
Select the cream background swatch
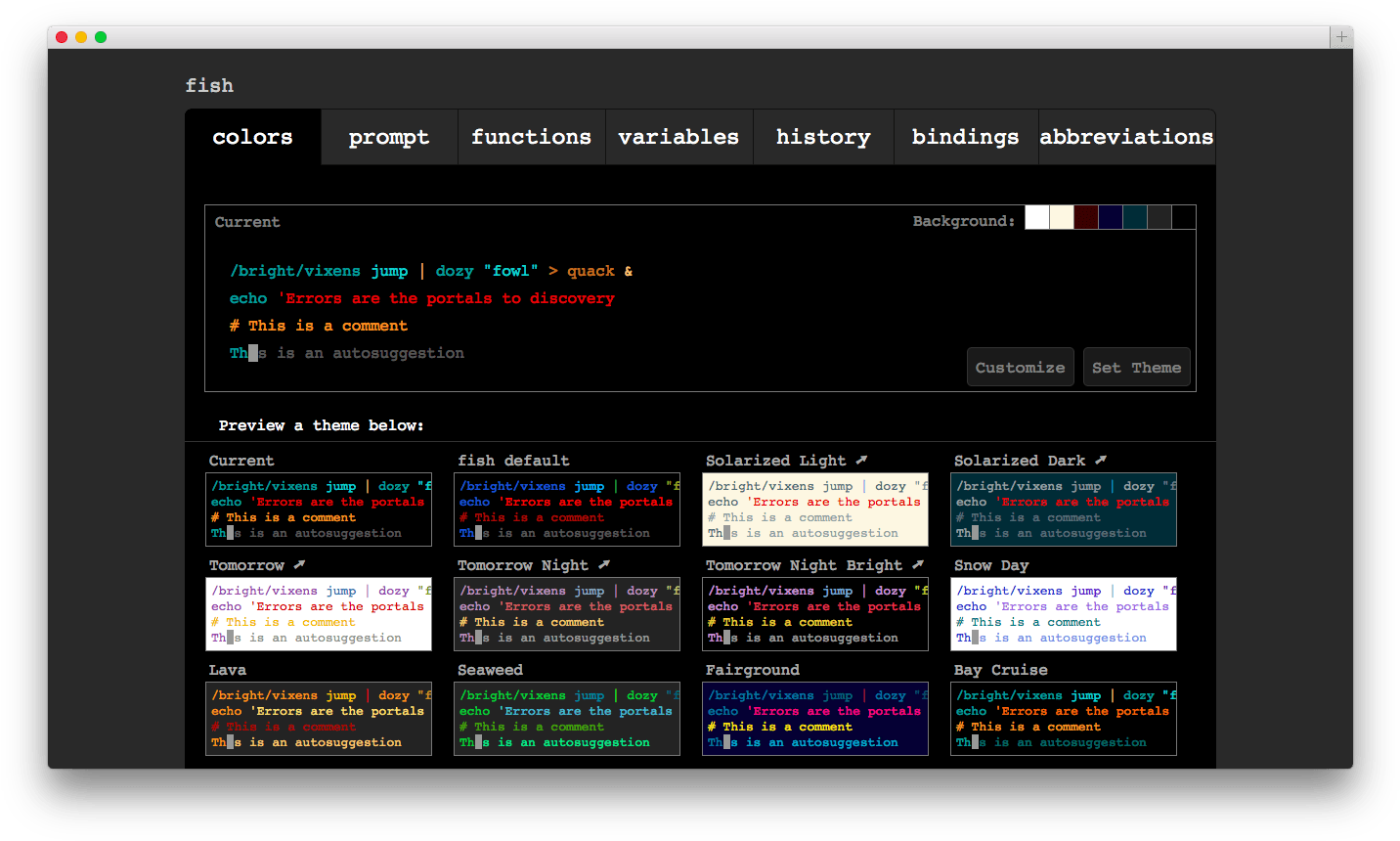(x=1061, y=217)
